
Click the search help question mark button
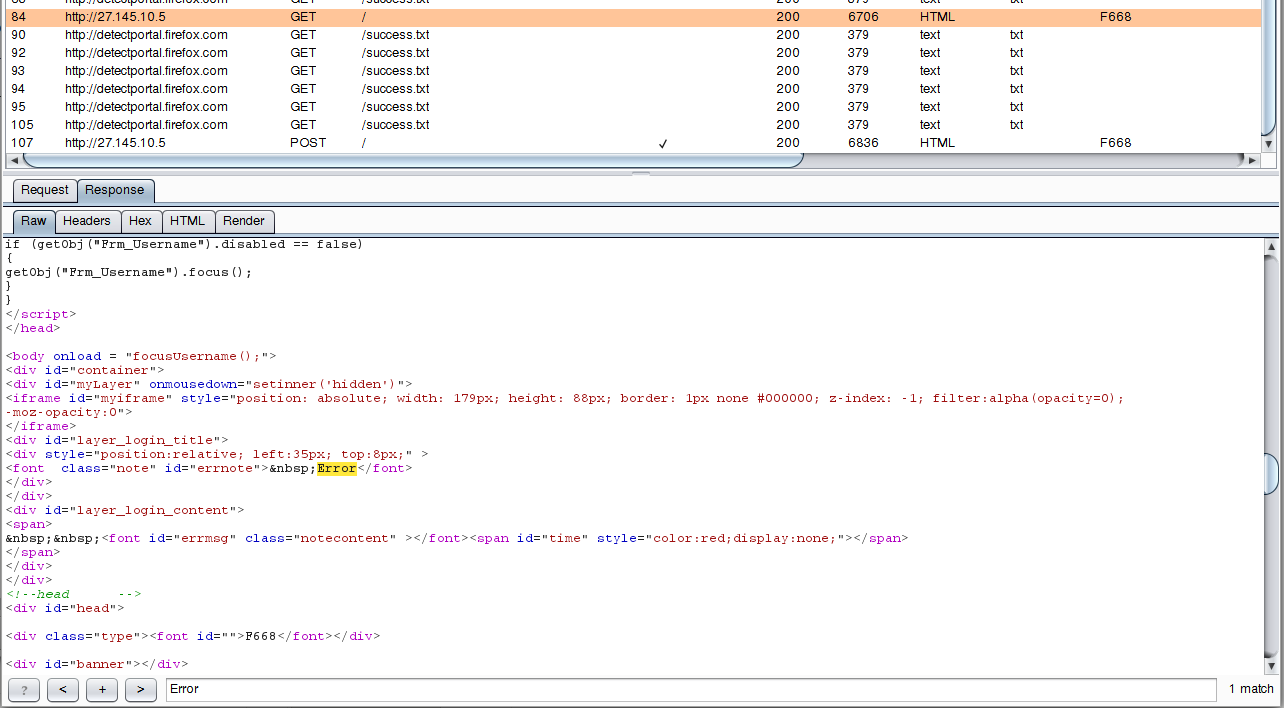pos(24,689)
